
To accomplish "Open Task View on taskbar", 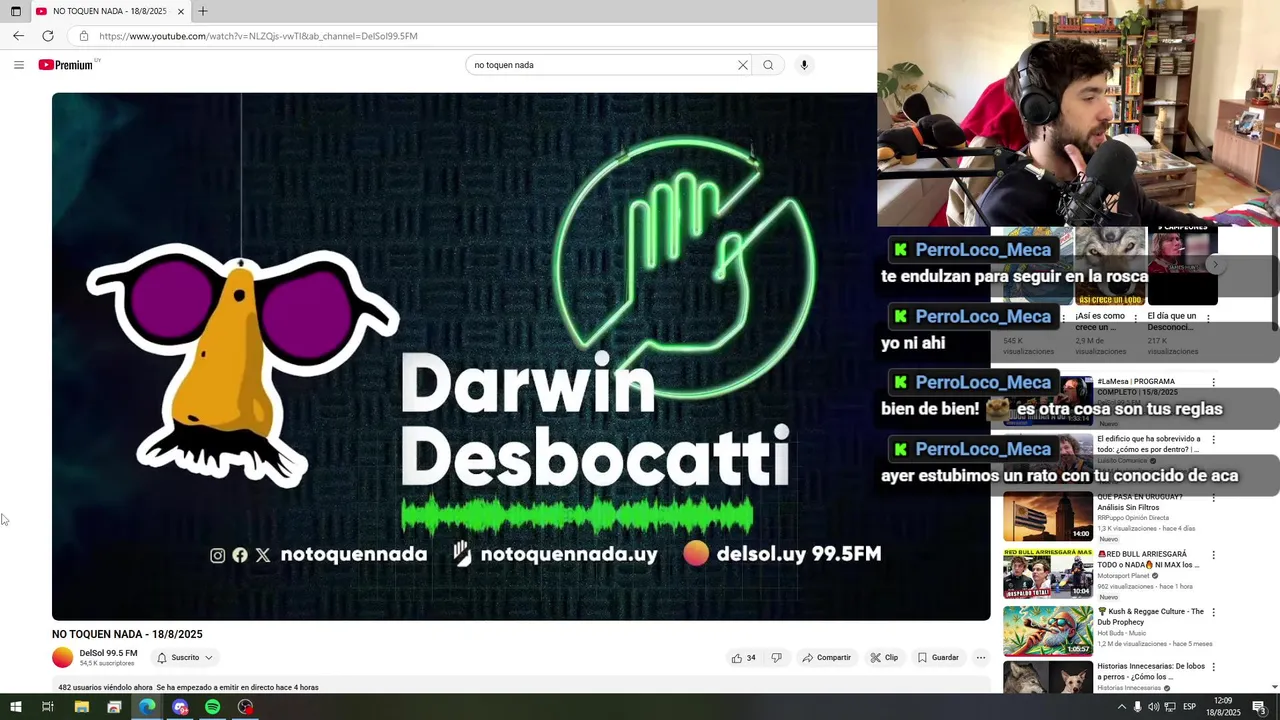I will coord(47,707).
